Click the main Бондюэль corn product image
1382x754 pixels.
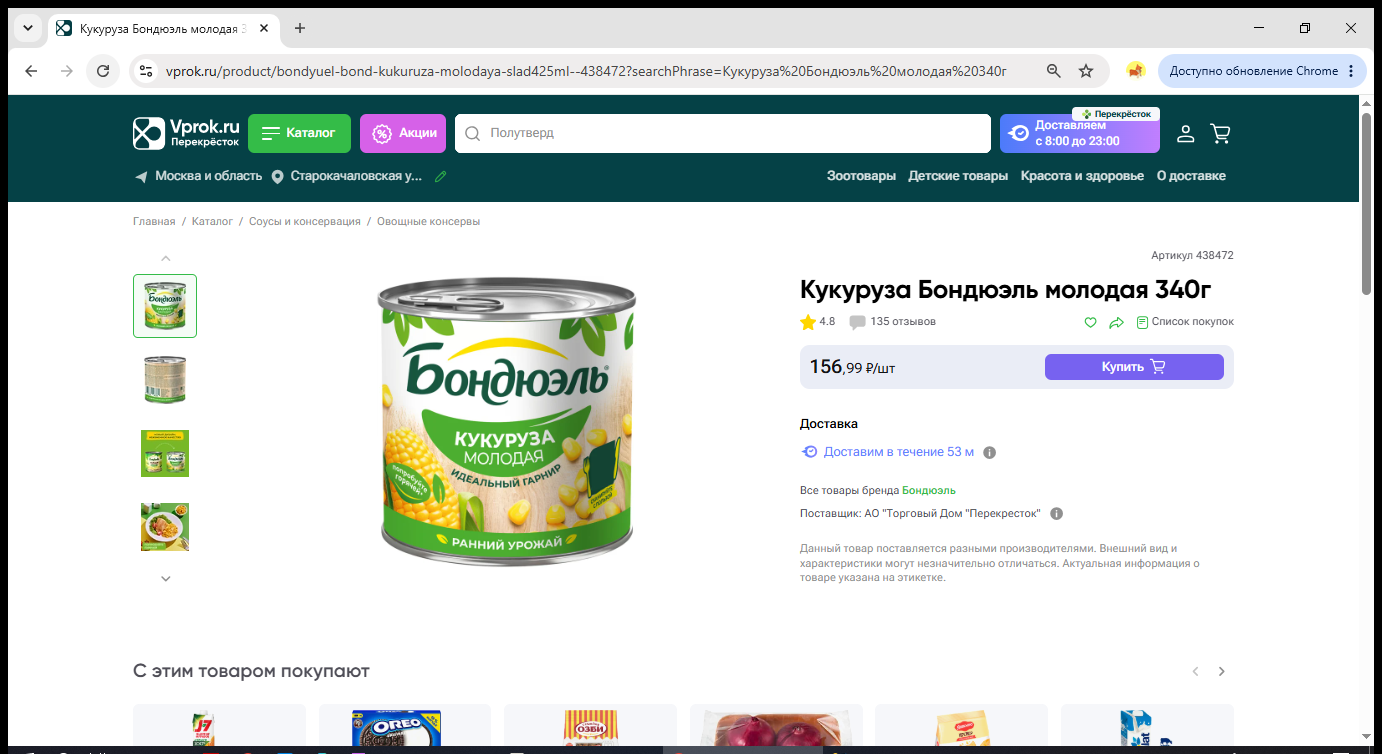(x=506, y=420)
